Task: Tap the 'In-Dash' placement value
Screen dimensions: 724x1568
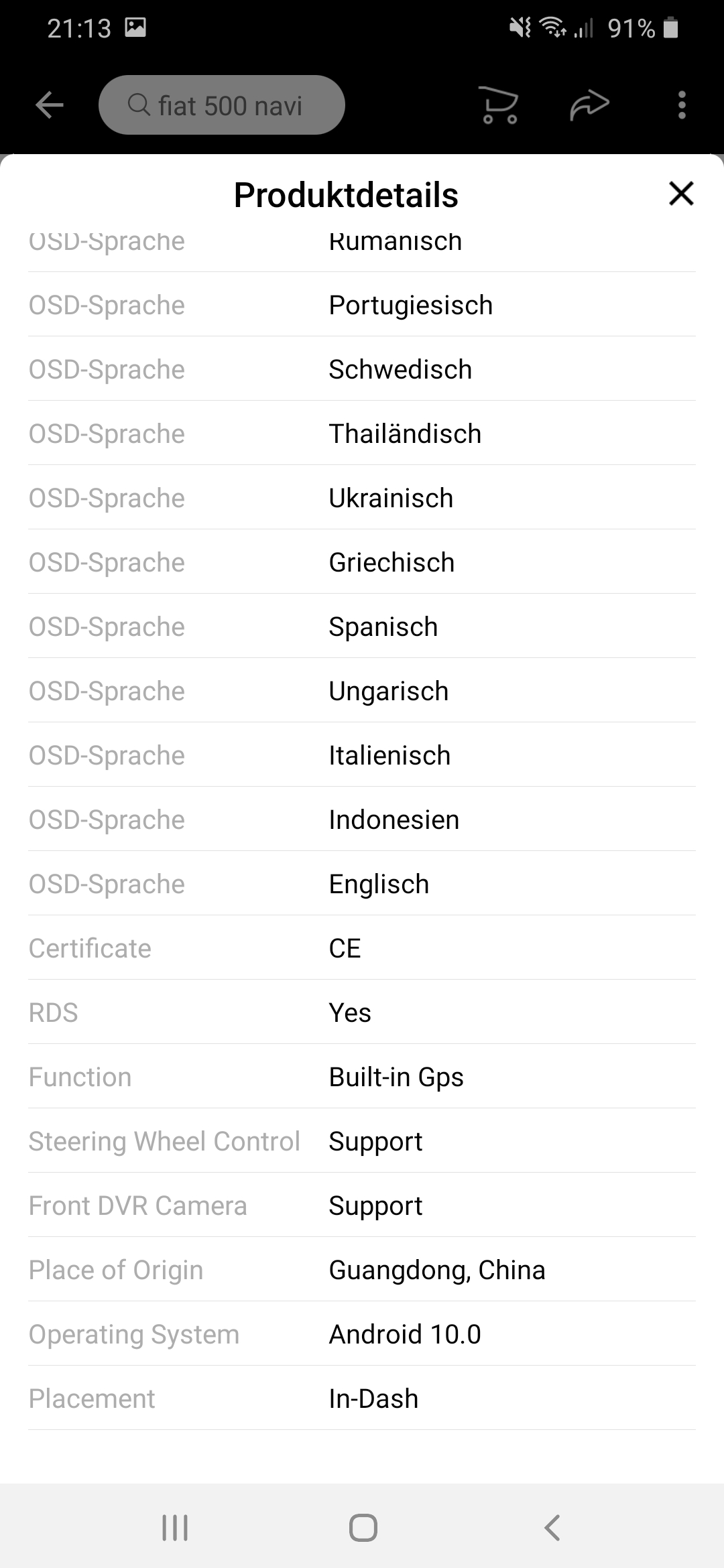Action: [x=373, y=1398]
